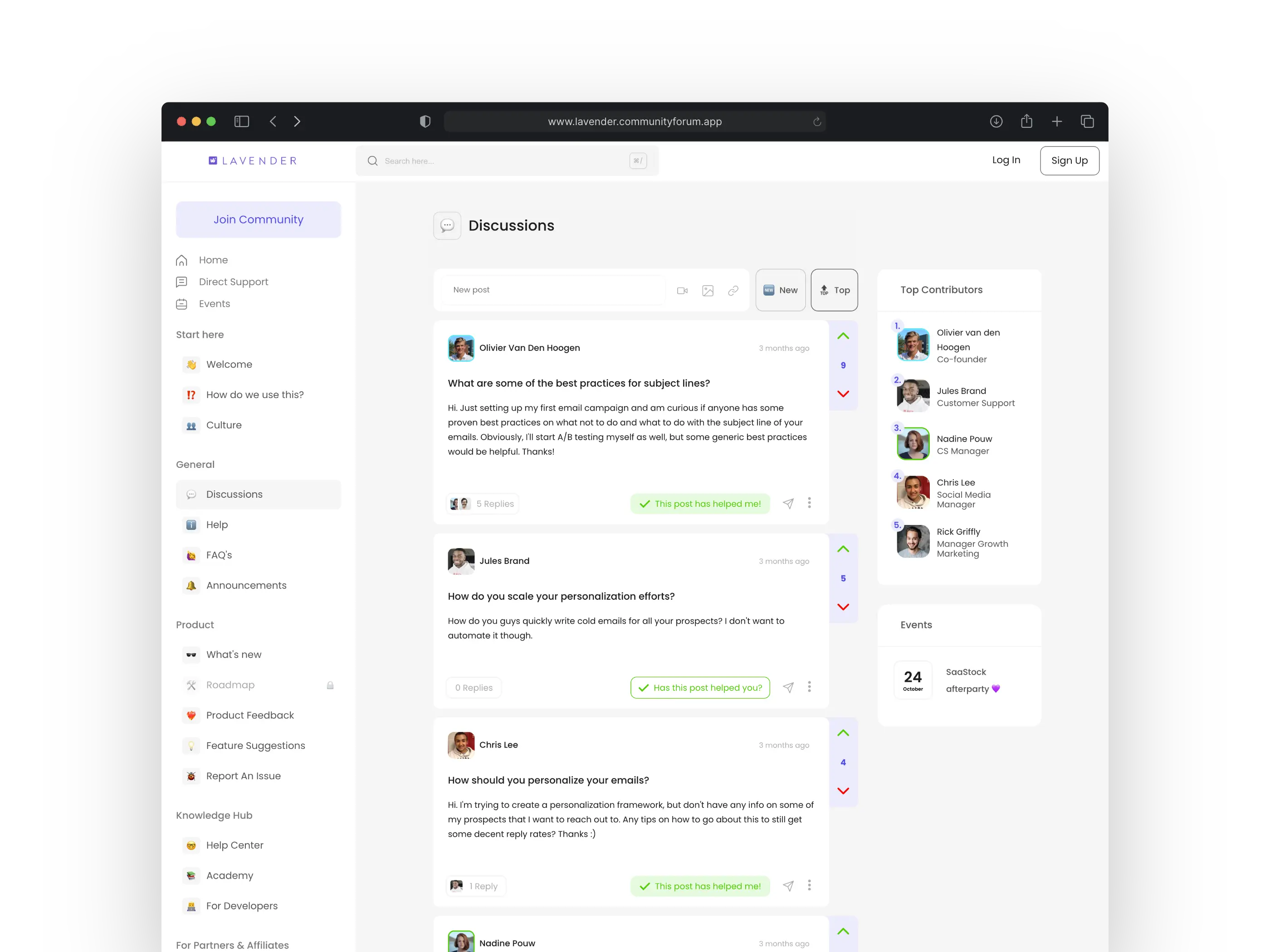The height and width of the screenshot is (952, 1270).
Task: Click the Join Community button
Action: pos(259,219)
